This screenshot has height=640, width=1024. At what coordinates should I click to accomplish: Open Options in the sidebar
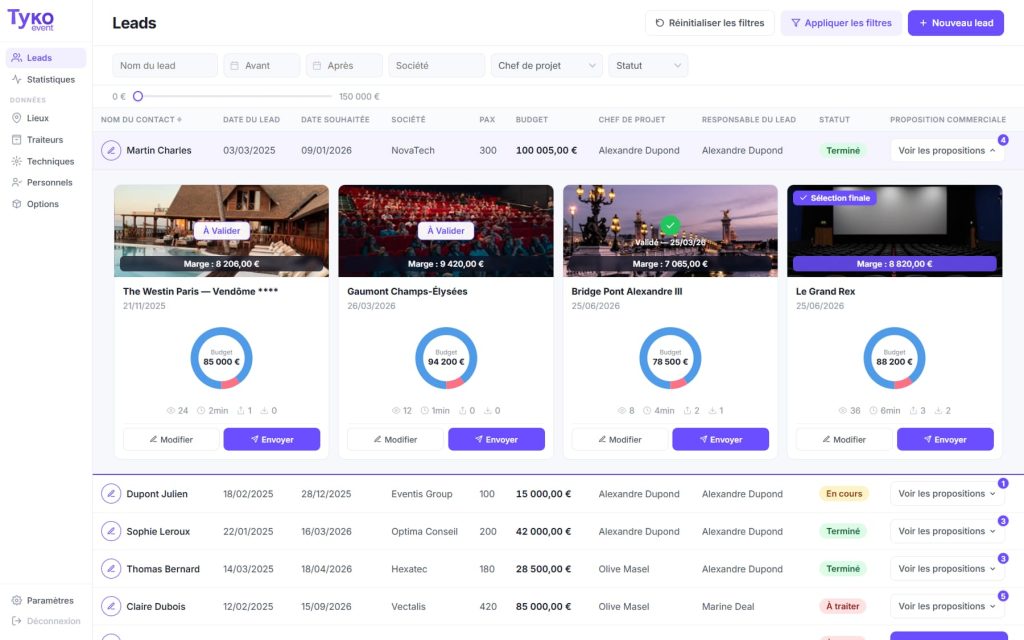pyautogui.click(x=46, y=204)
